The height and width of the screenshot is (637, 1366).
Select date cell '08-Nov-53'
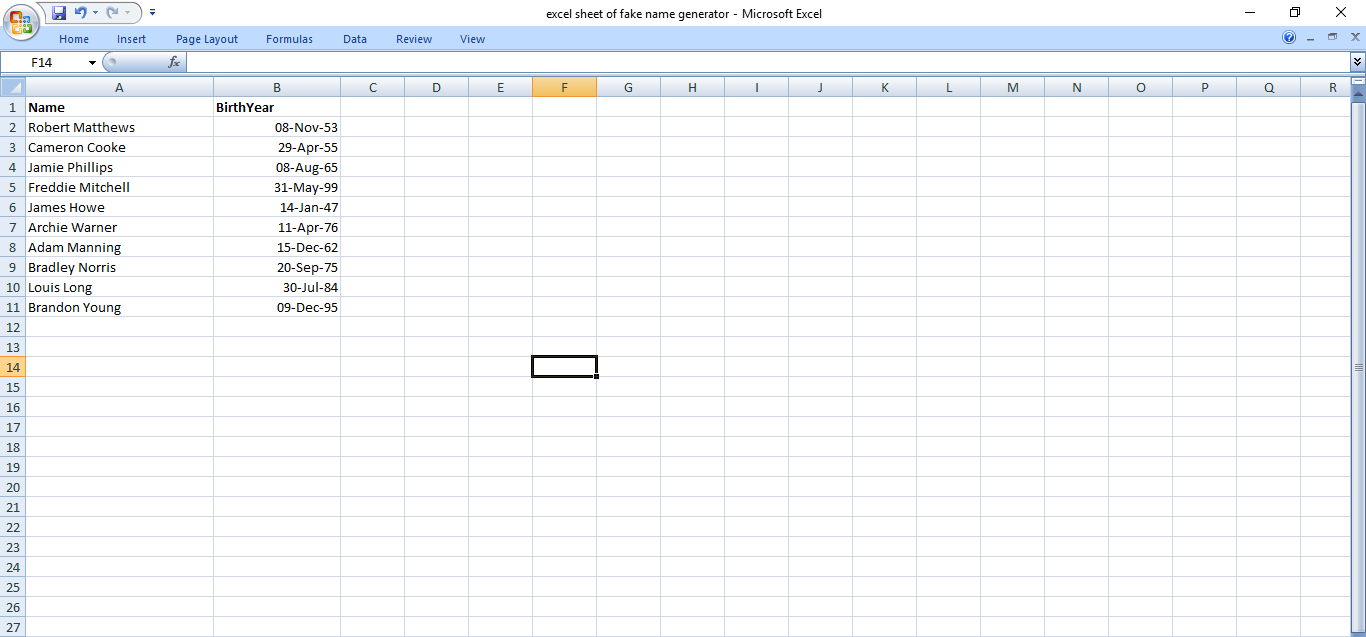[277, 127]
